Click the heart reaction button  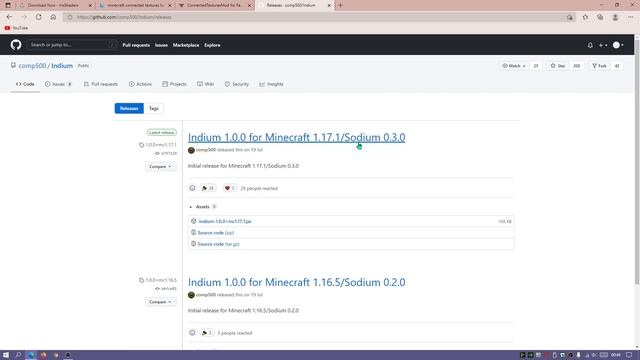(229, 188)
